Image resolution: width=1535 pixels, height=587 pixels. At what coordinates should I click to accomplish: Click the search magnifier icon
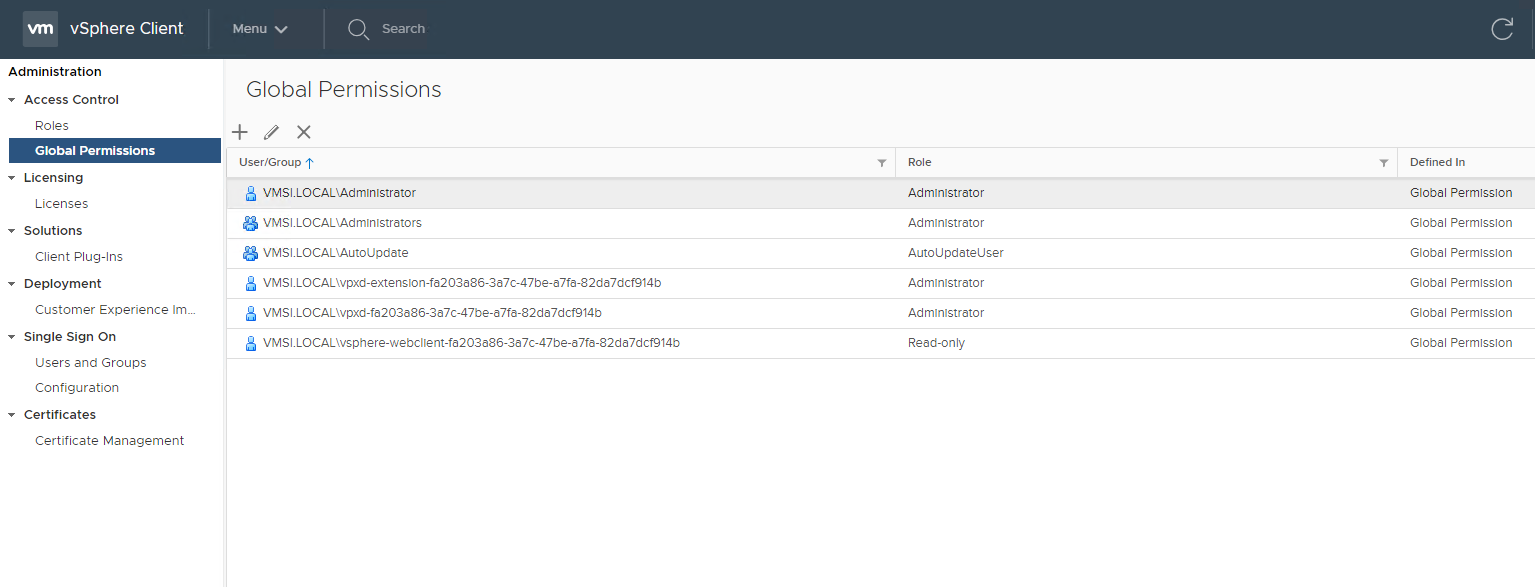point(358,29)
